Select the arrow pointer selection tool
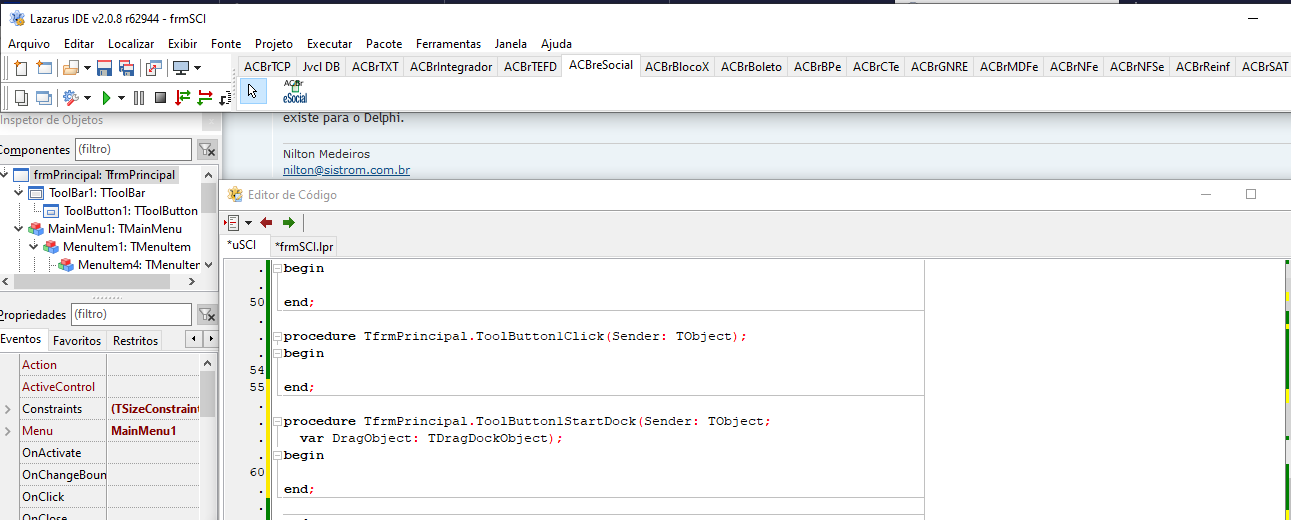1291x520 pixels. pyautogui.click(x=254, y=91)
